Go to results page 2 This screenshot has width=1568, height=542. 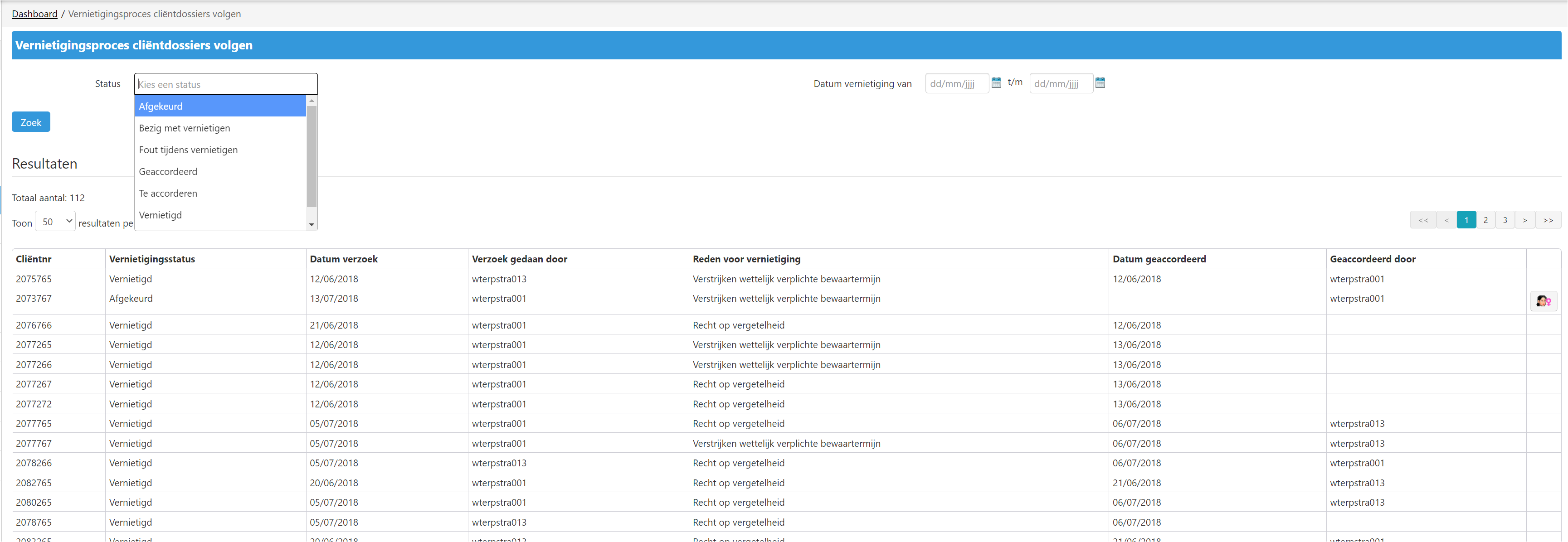[1485, 220]
